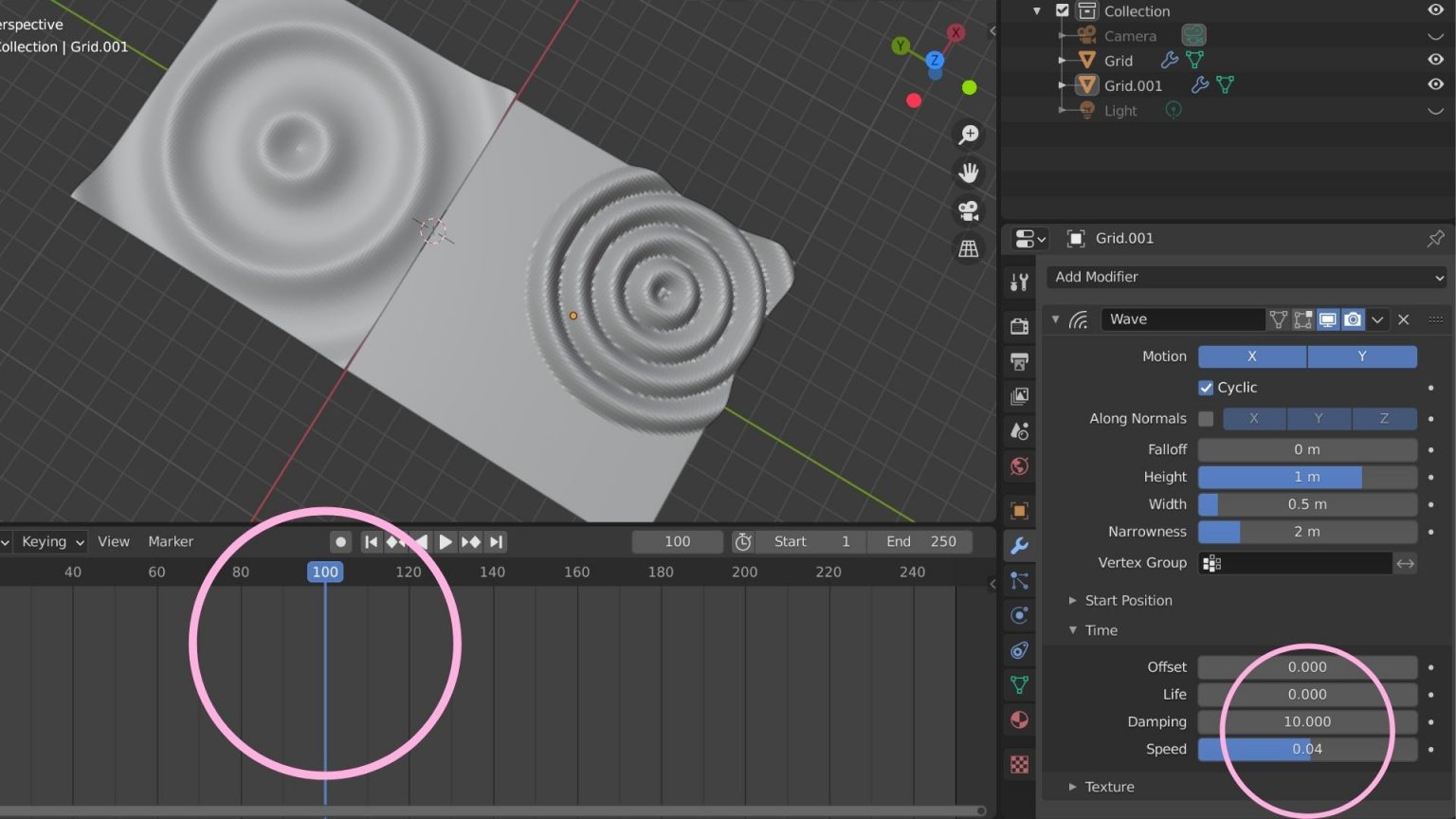Disable camera render visibility for Wave modifier
The image size is (1456, 819).
[1353, 319]
